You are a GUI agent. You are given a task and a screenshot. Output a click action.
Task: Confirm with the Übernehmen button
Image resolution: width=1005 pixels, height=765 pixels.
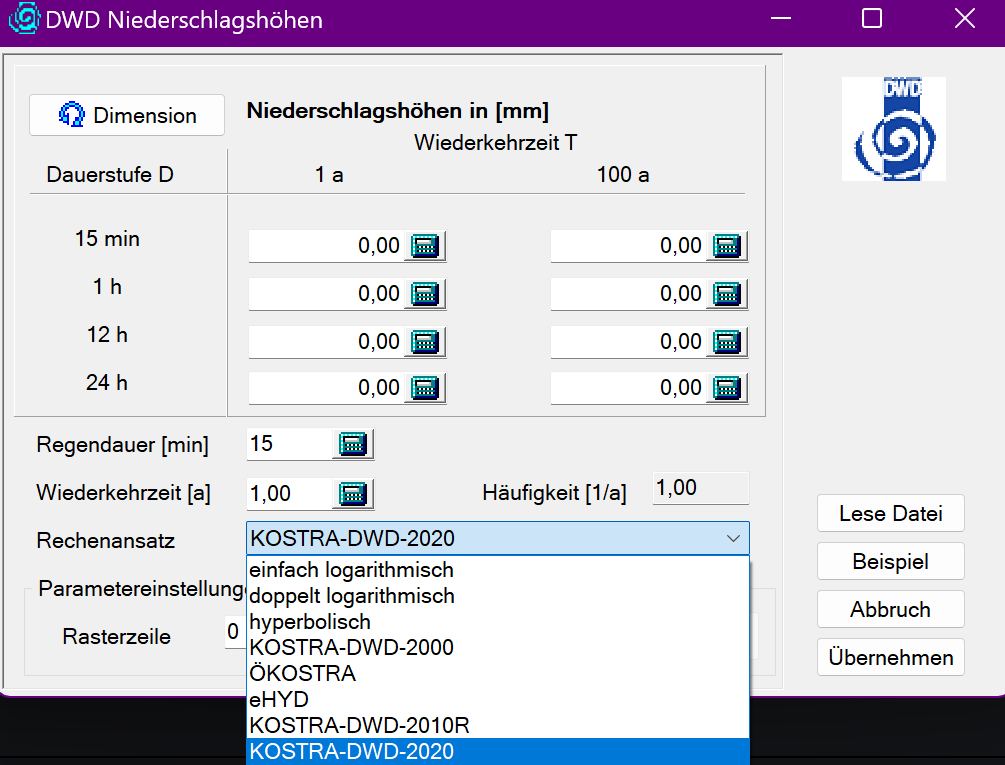click(890, 658)
